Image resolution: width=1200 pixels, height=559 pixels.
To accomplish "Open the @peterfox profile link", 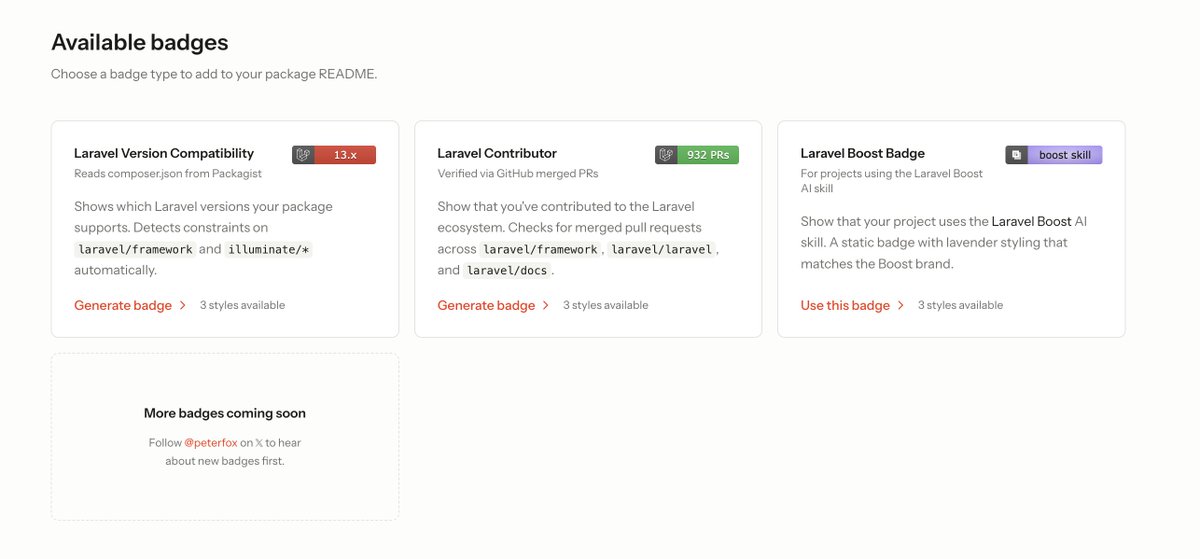I will 210,442.
